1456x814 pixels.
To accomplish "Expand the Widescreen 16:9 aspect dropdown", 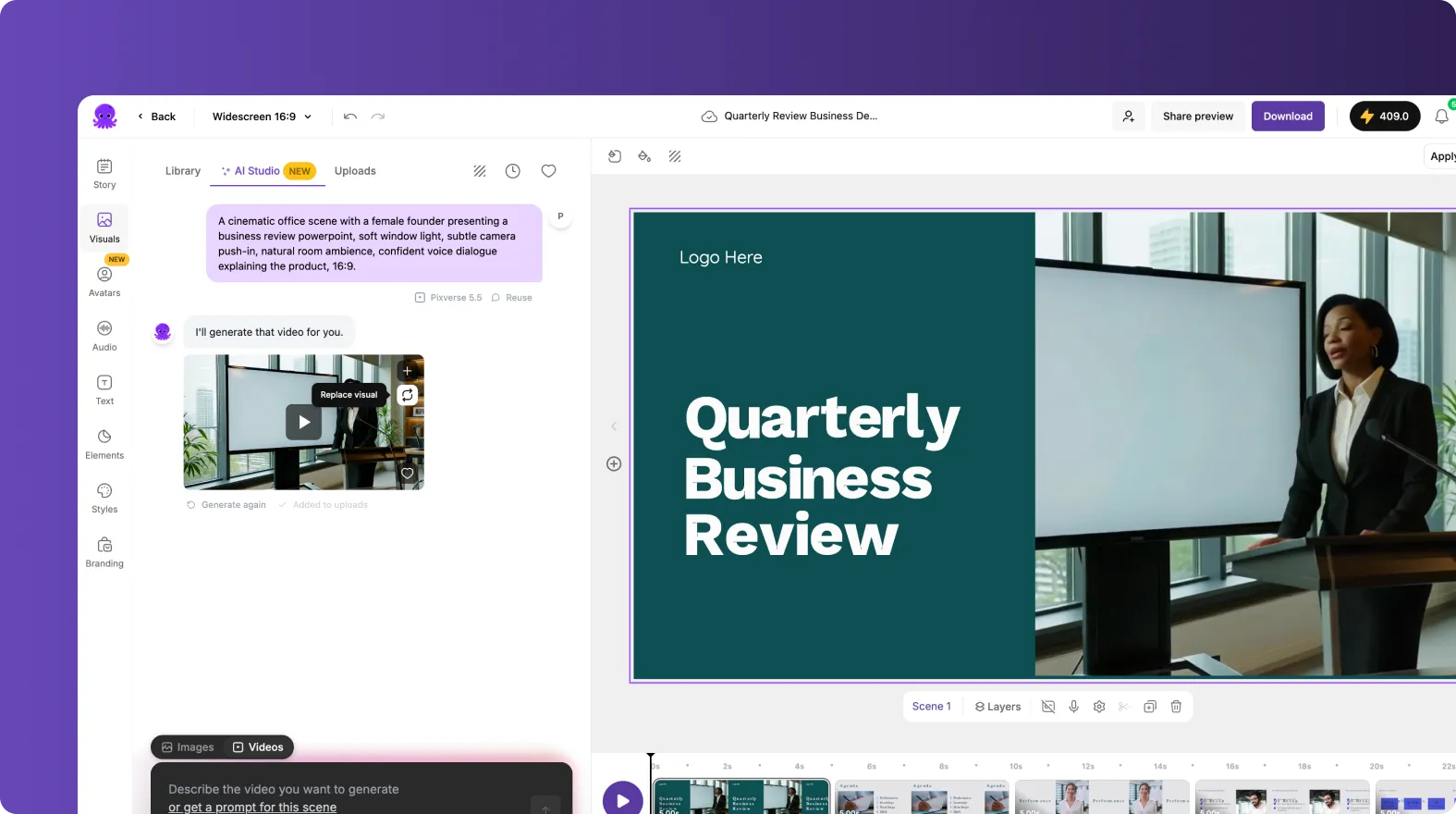I will [x=262, y=117].
